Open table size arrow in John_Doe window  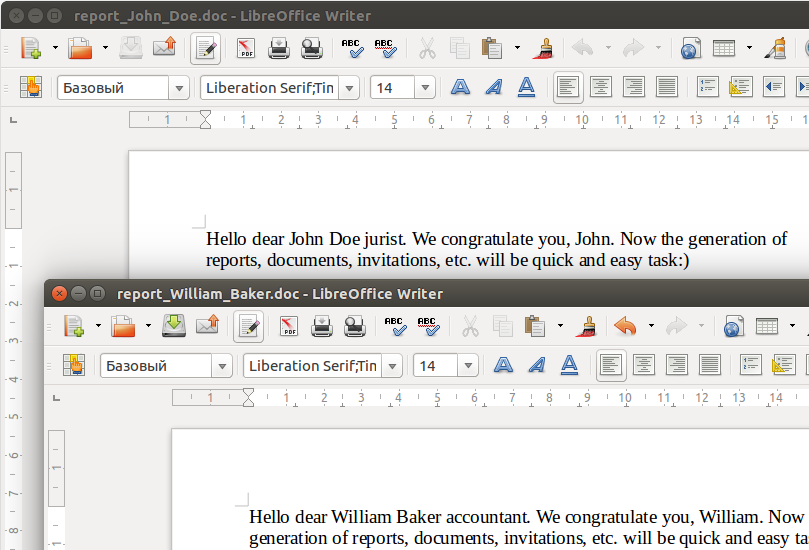coord(749,48)
